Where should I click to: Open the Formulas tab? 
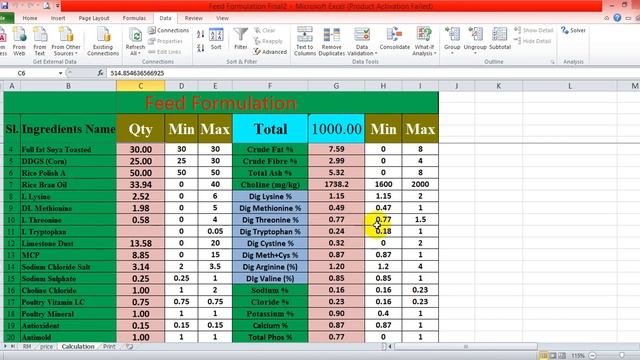pos(134,18)
